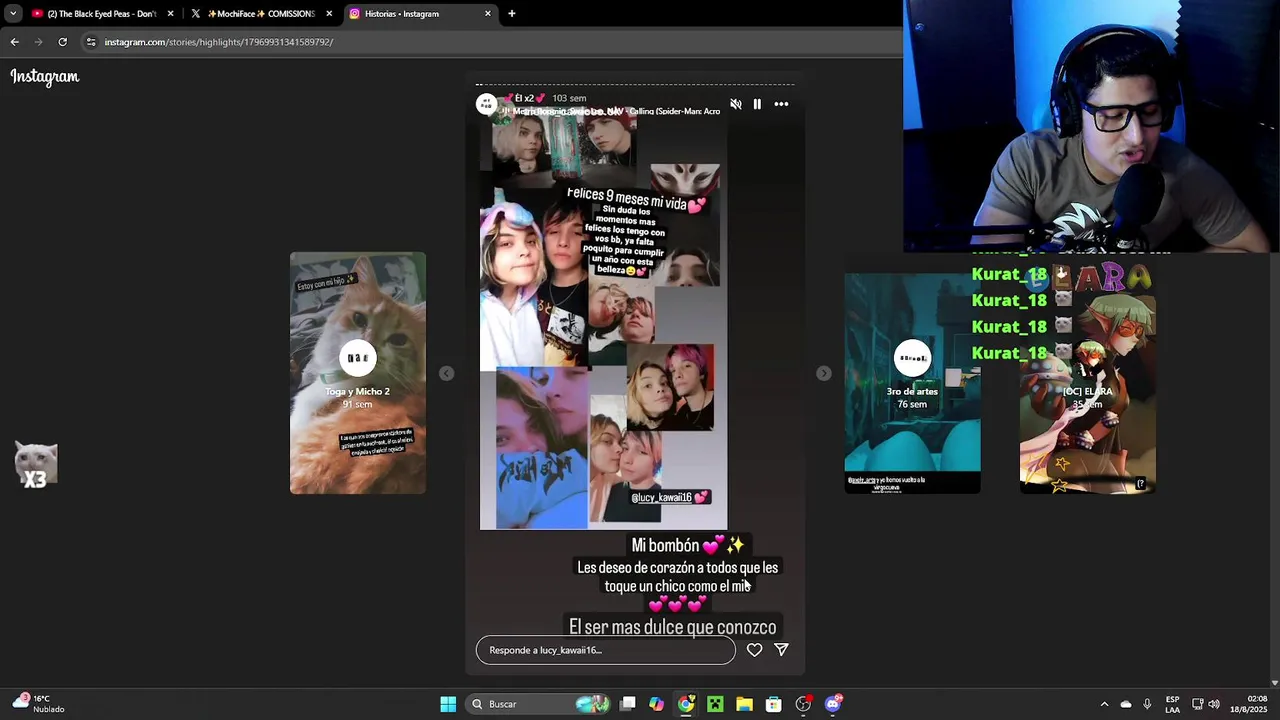Go forward in the browser
Viewport: 1280px width, 720px height.
tap(38, 42)
